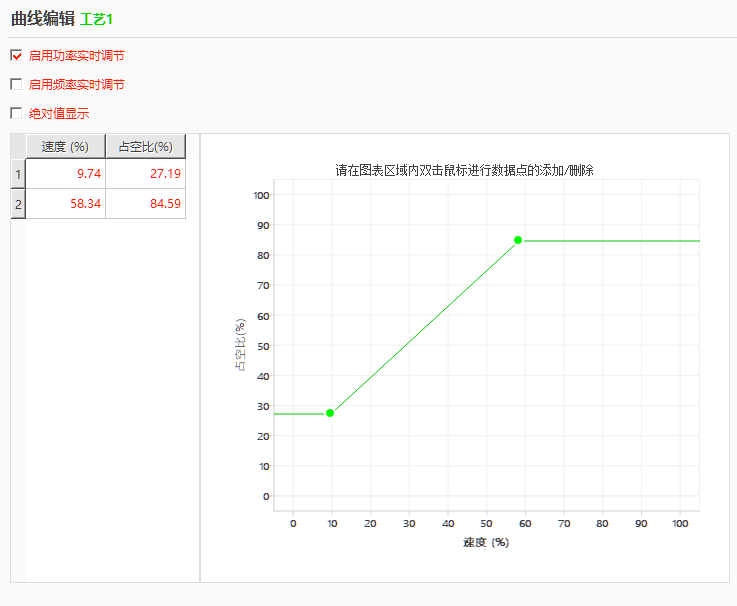737x606 pixels.
Task: Enable the 启用频率实时调节 checkbox
Action: click(x=16, y=85)
